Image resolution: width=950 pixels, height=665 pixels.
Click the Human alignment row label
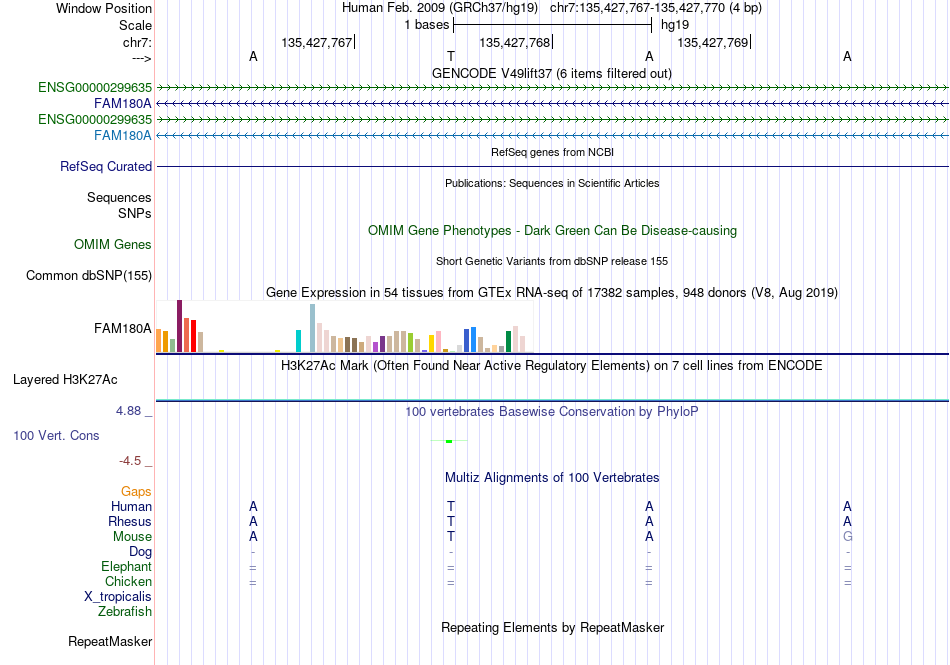pos(131,506)
